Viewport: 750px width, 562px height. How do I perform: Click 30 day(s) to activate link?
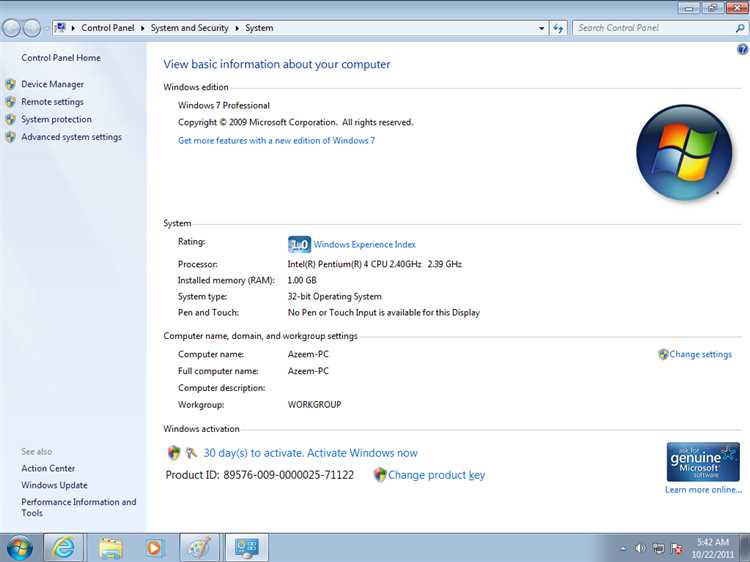click(x=310, y=453)
